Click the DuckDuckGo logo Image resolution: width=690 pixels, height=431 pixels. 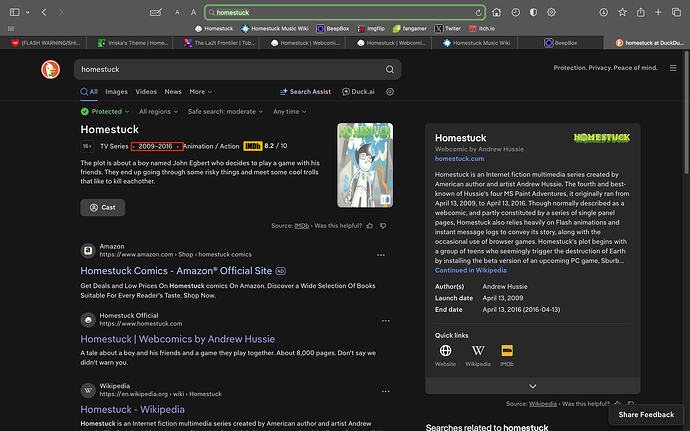[51, 70]
